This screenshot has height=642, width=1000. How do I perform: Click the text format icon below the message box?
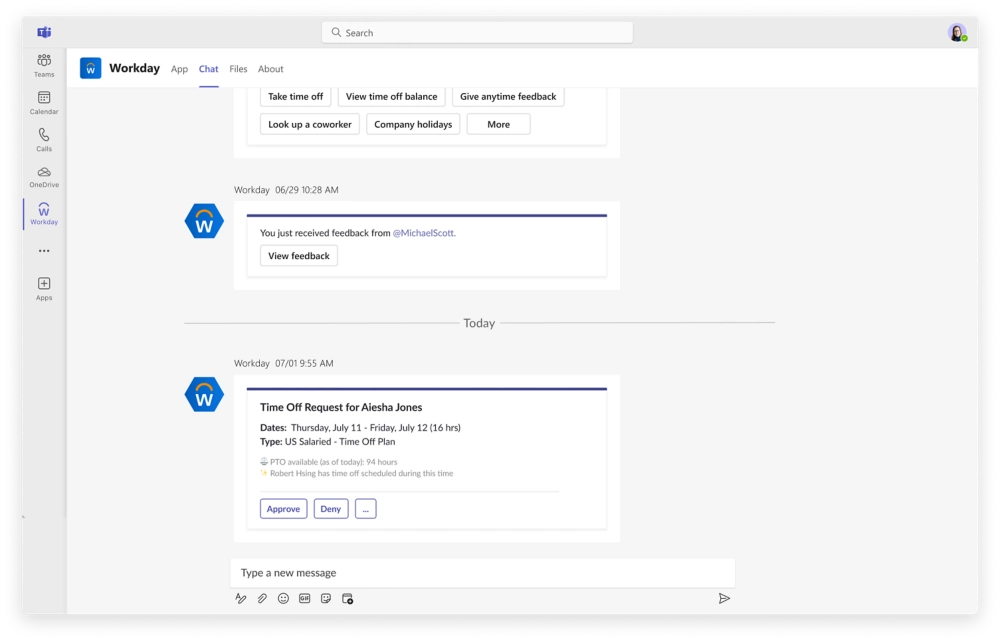241,598
